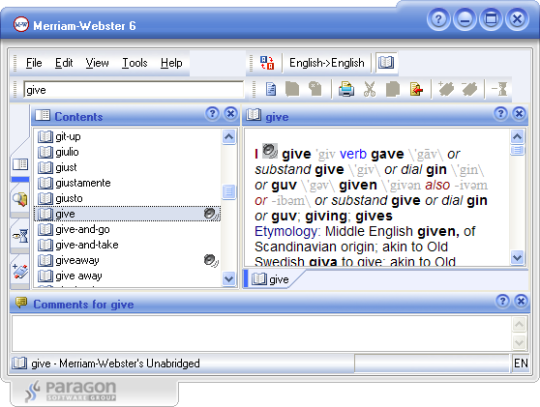
Task: Click the article pane scrollbar thumb
Action: click(x=517, y=150)
